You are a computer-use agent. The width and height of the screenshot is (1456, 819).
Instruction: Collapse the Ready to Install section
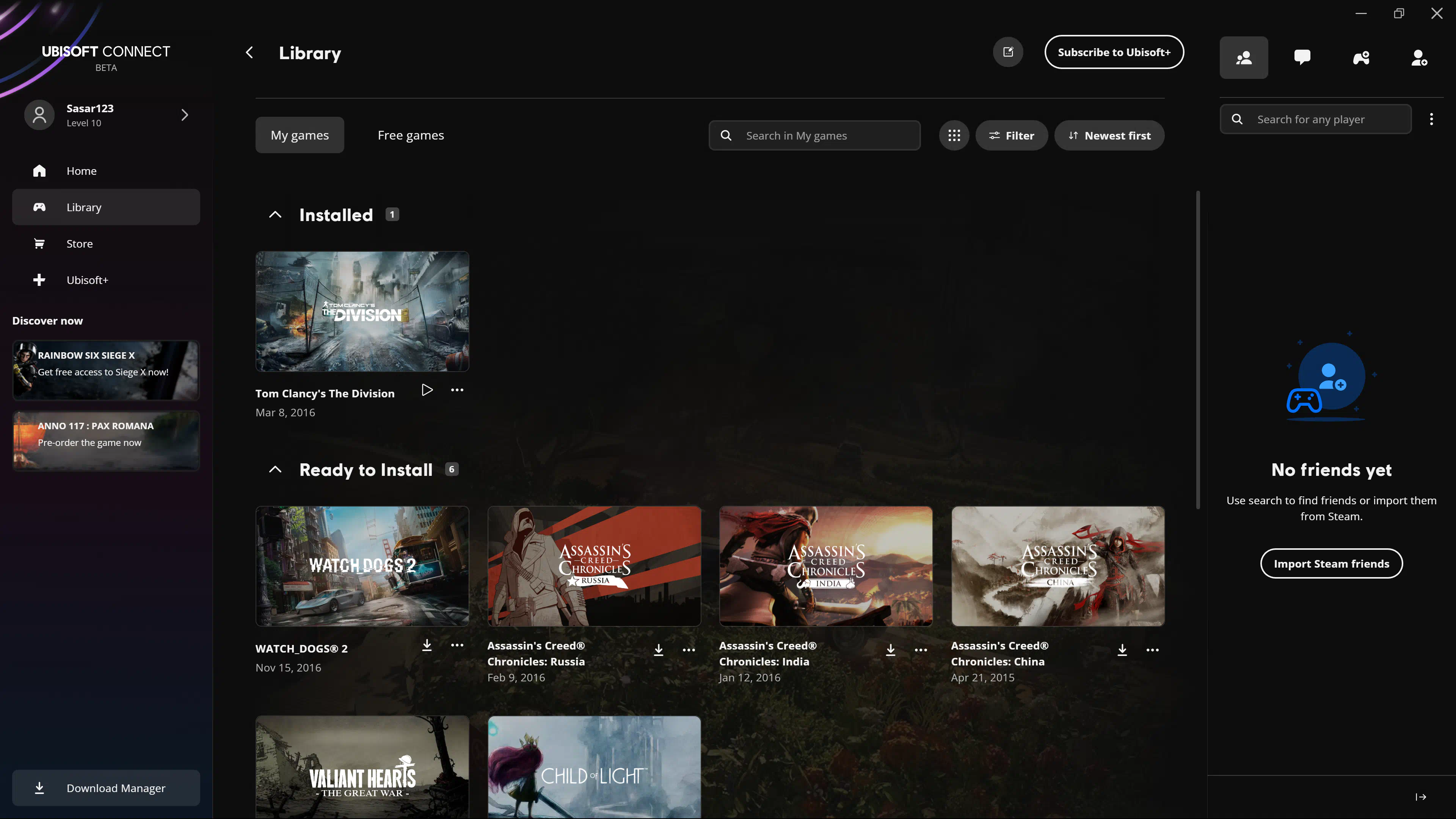(275, 470)
